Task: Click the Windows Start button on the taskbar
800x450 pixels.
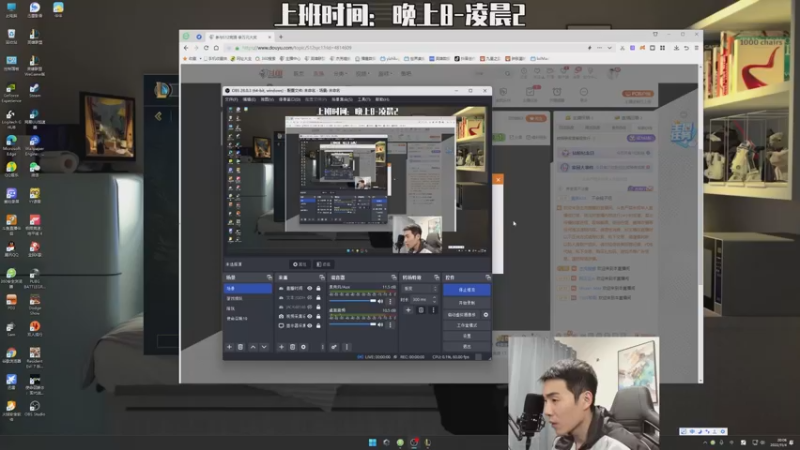Action: [372, 442]
